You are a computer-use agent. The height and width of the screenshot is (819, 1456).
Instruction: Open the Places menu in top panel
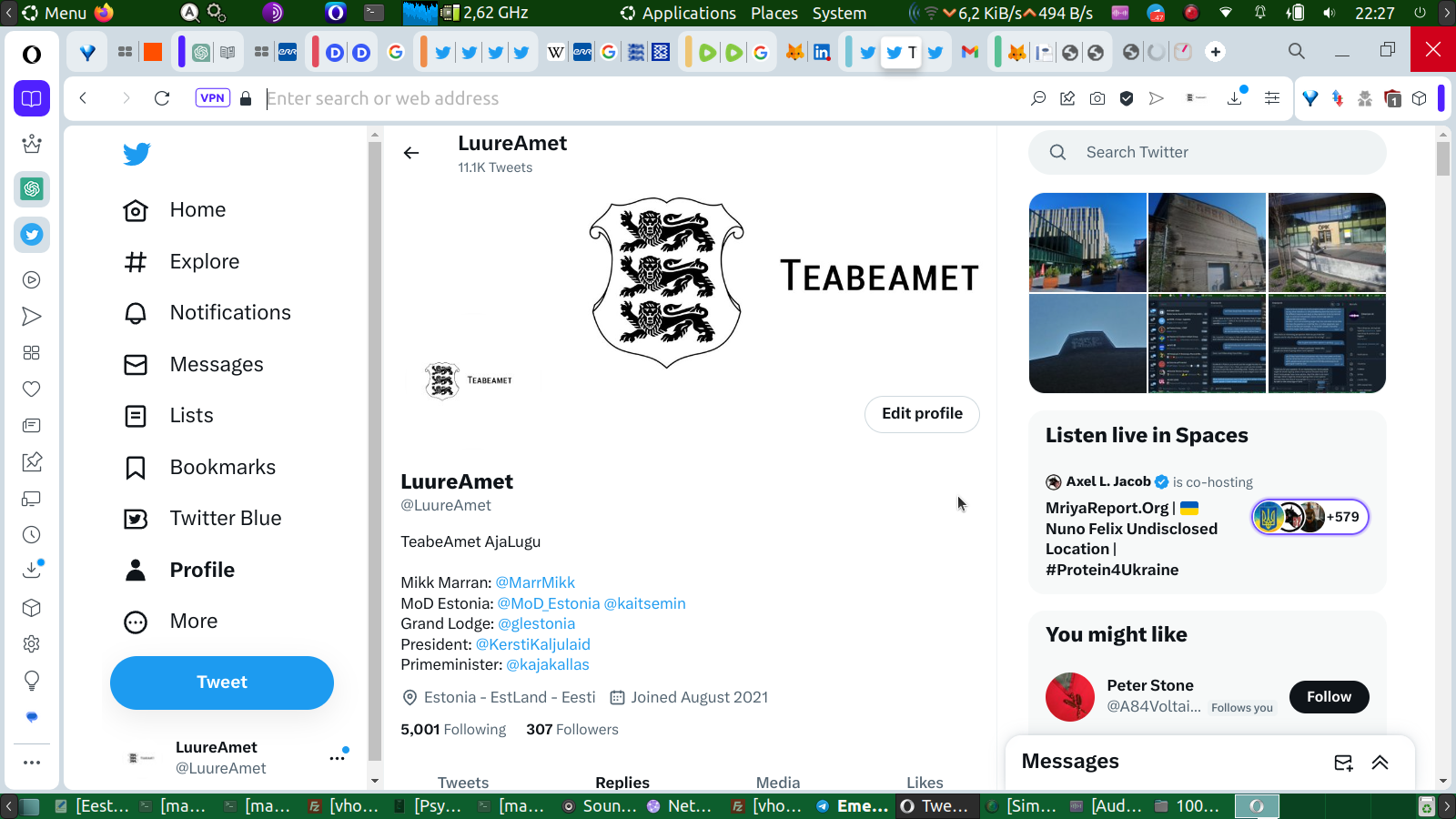(x=774, y=13)
